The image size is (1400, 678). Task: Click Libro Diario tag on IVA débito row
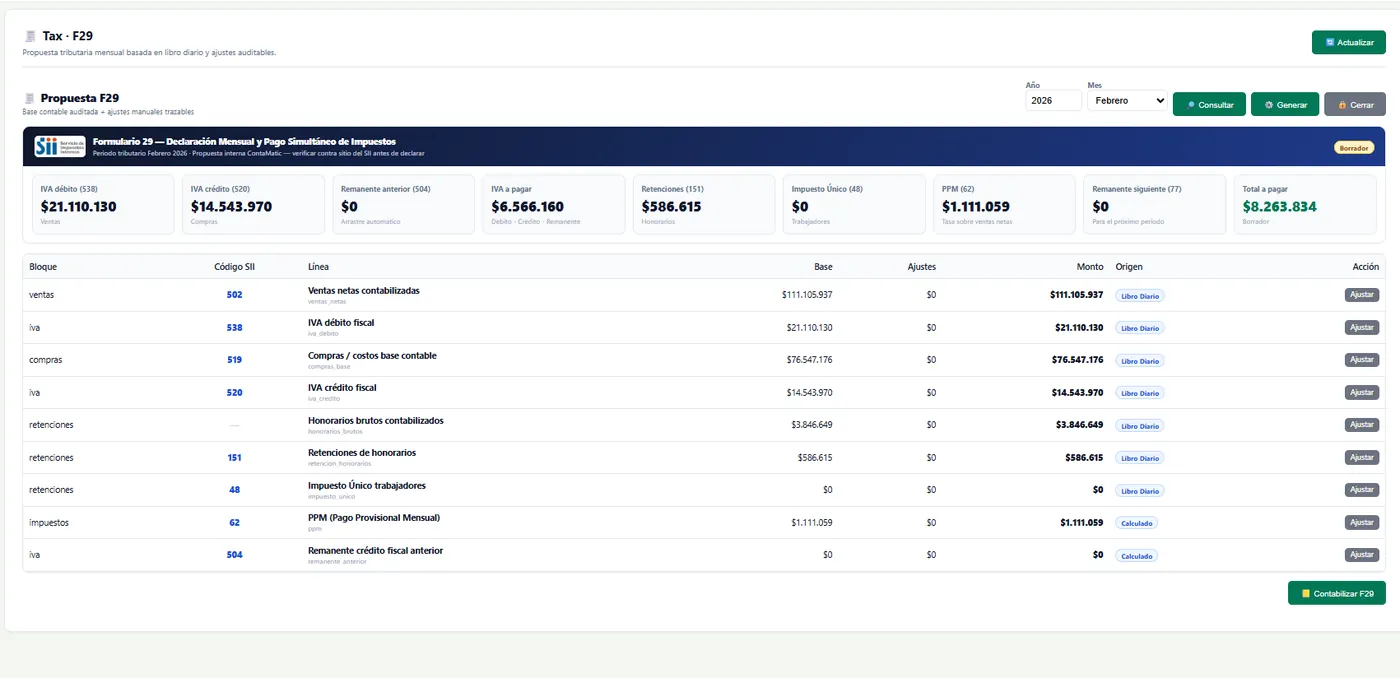point(1140,328)
